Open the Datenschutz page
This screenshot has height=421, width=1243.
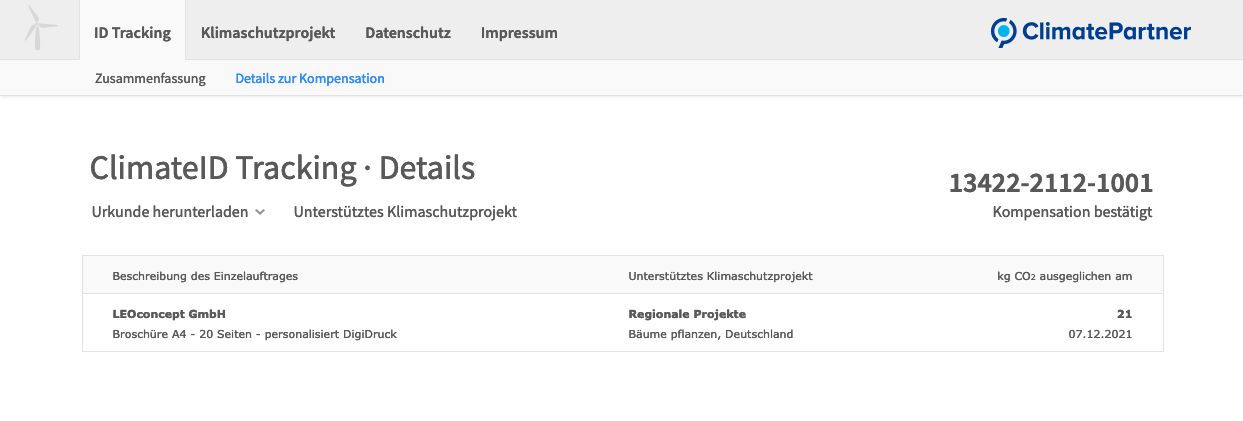(408, 32)
